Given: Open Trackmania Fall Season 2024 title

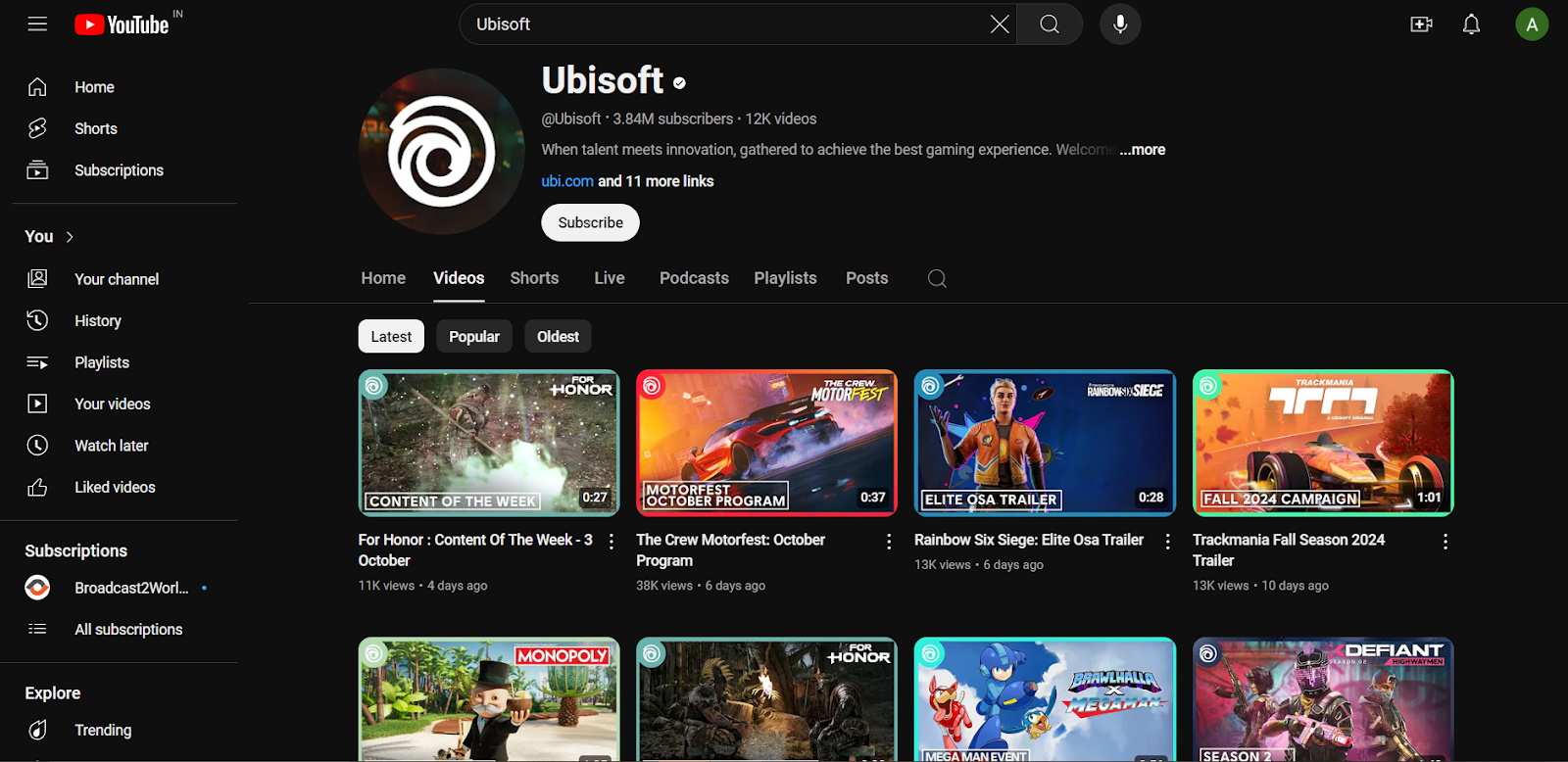Looking at the screenshot, I should pos(1289,550).
